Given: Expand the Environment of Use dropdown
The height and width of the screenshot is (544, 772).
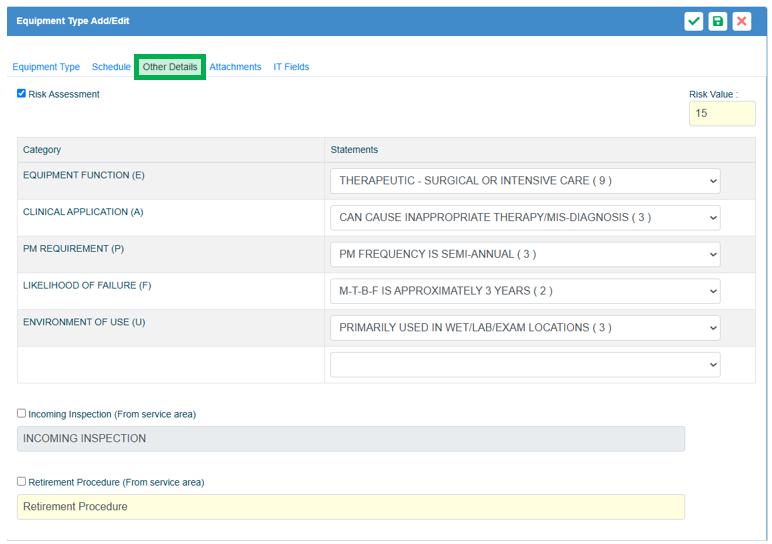Looking at the screenshot, I should click(x=525, y=327).
